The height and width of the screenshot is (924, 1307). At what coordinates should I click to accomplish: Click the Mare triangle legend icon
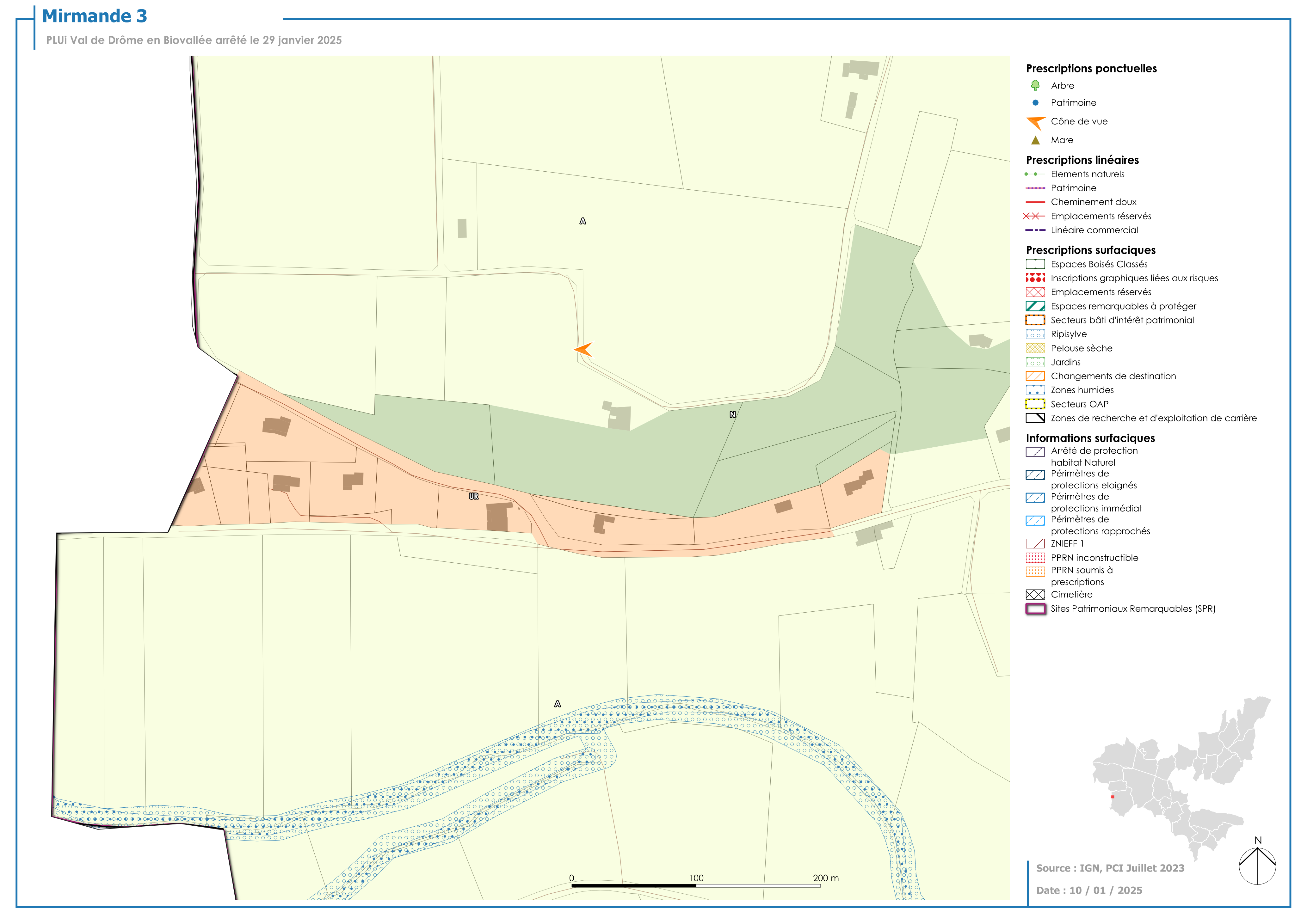point(1035,140)
